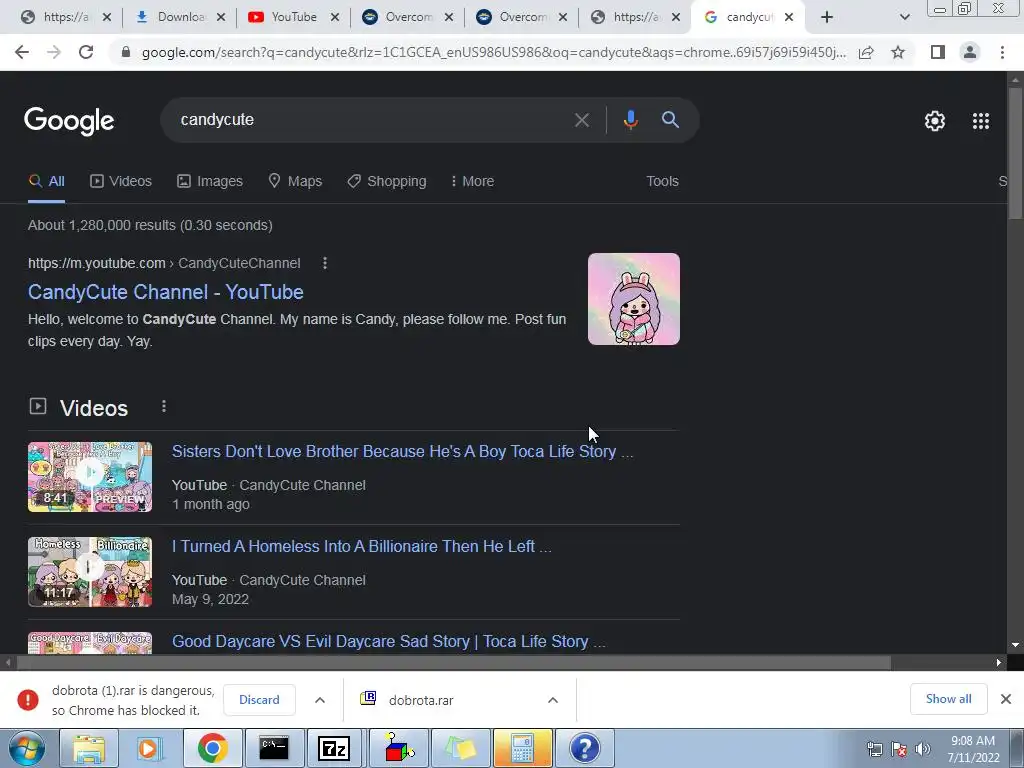Open Google apps grid
The image size is (1024, 768).
coord(981,121)
